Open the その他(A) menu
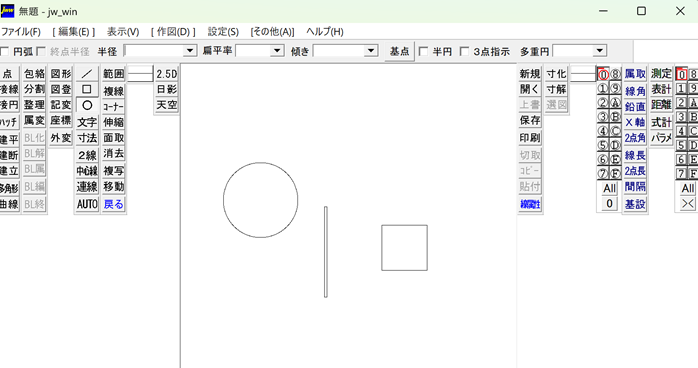 pyautogui.click(x=272, y=32)
